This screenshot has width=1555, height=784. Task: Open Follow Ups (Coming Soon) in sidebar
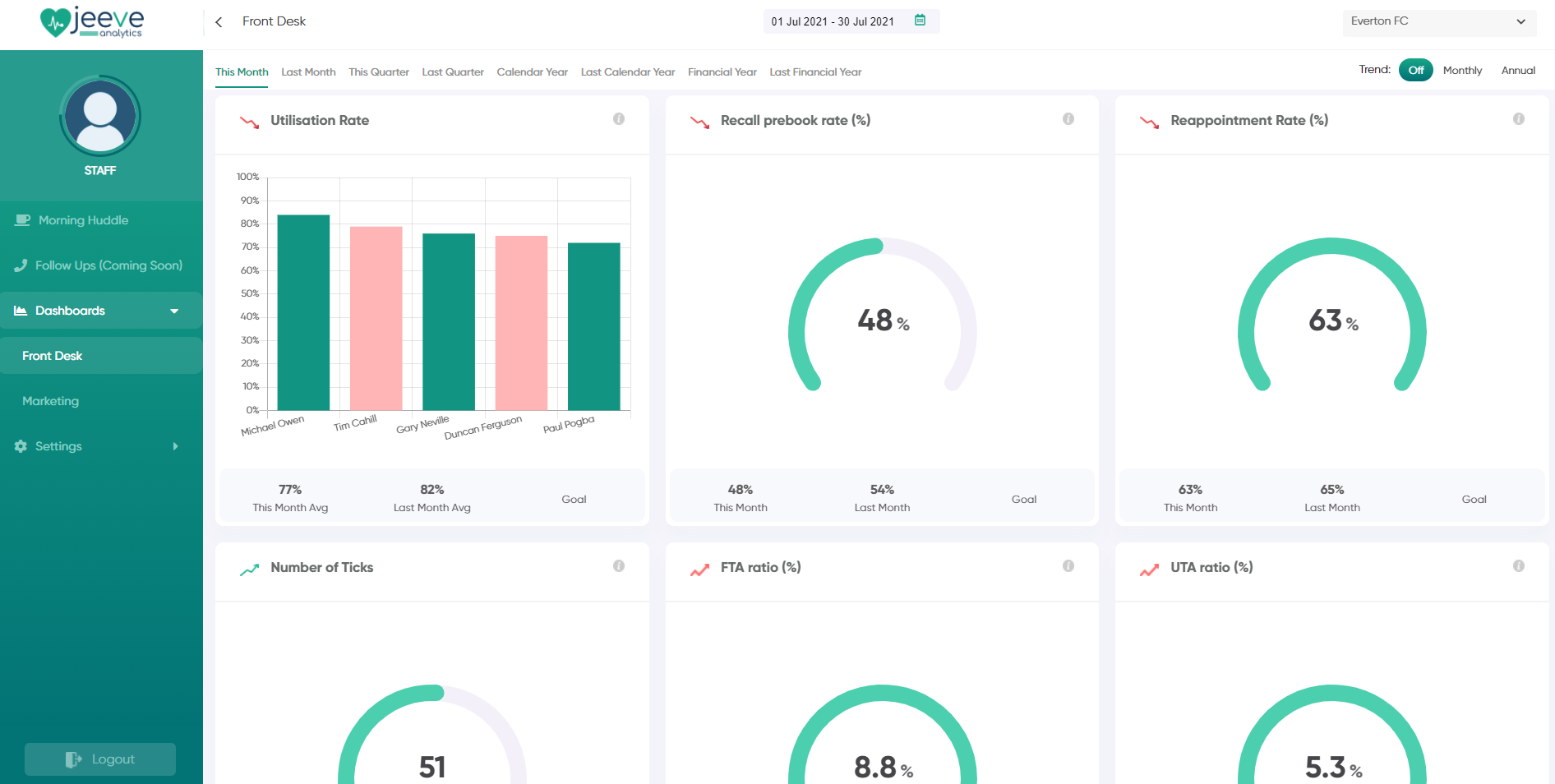(101, 265)
